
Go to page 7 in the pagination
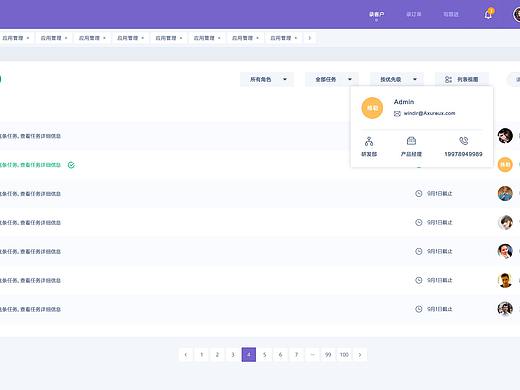pos(296,355)
